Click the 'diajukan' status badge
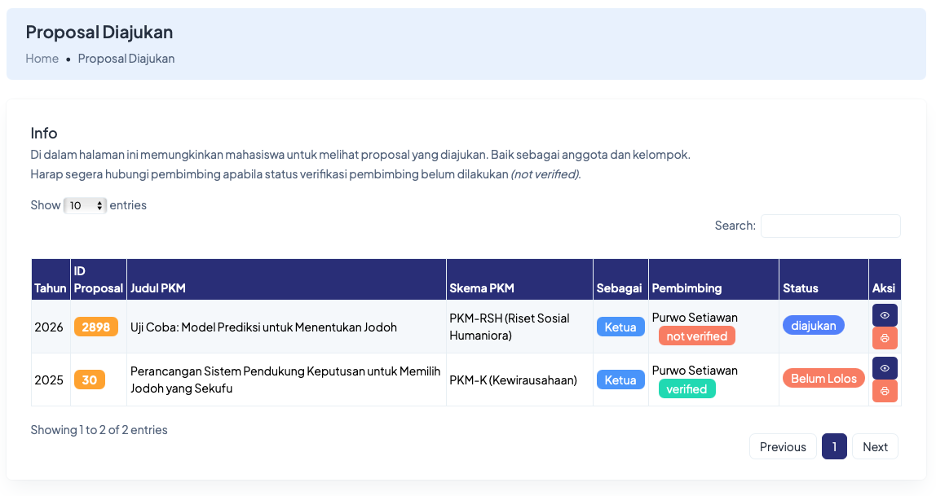Viewport: 936px width, 496px height. (814, 325)
